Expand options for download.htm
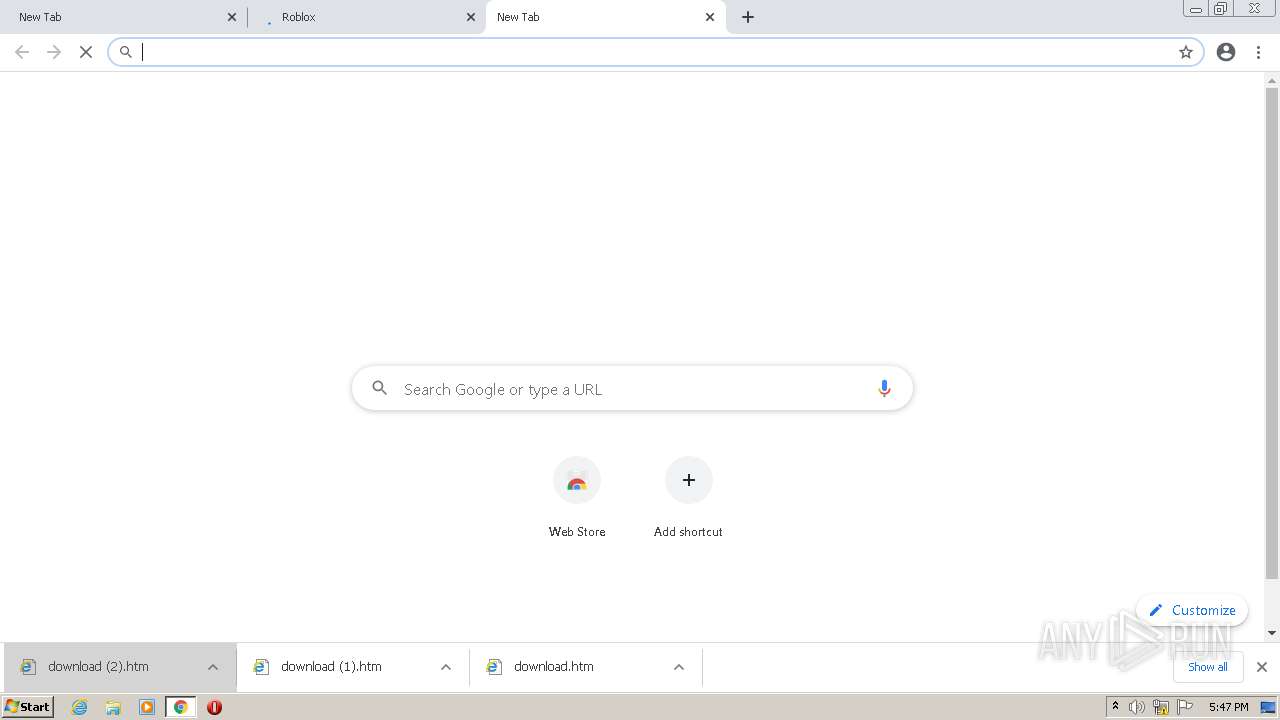The height and width of the screenshot is (720, 1280). pos(679,667)
